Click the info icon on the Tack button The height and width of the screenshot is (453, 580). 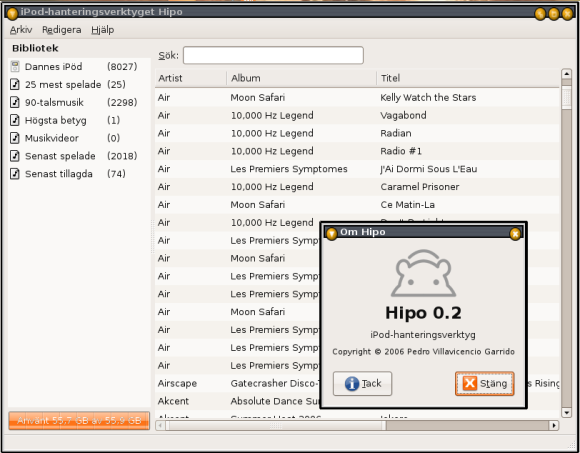(x=352, y=383)
